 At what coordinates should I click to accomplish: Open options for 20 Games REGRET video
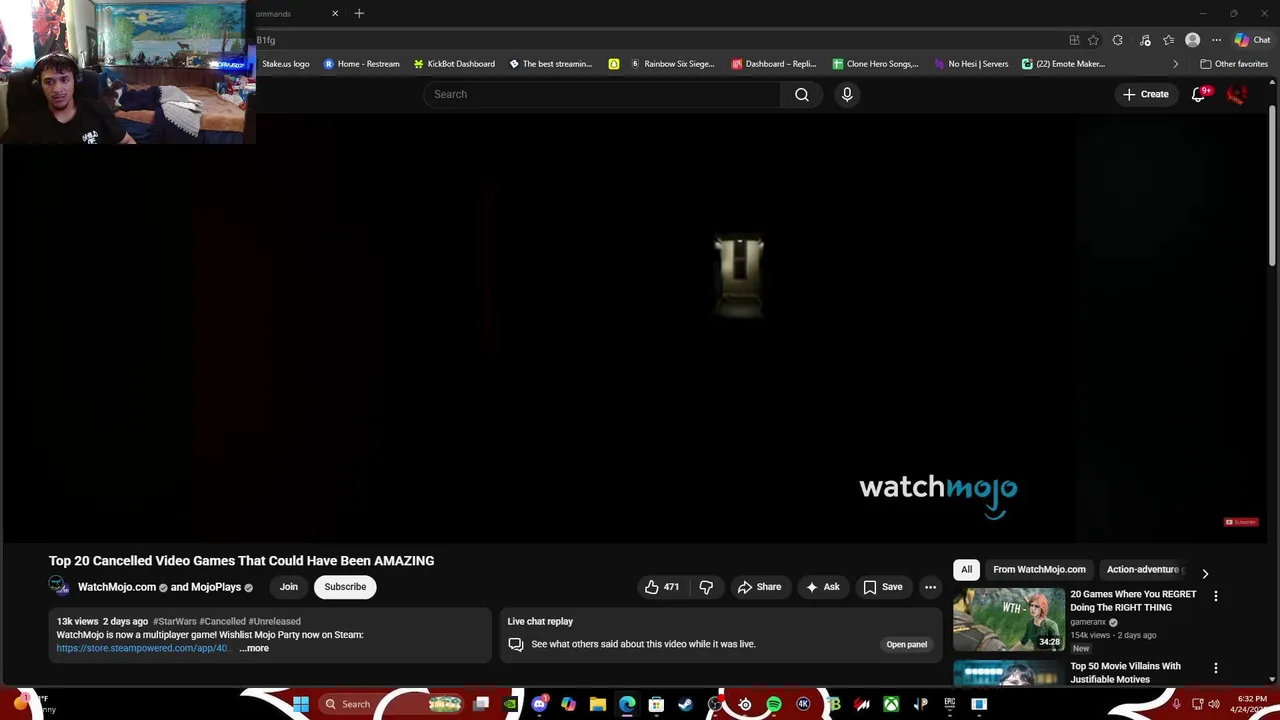tap(1216, 596)
